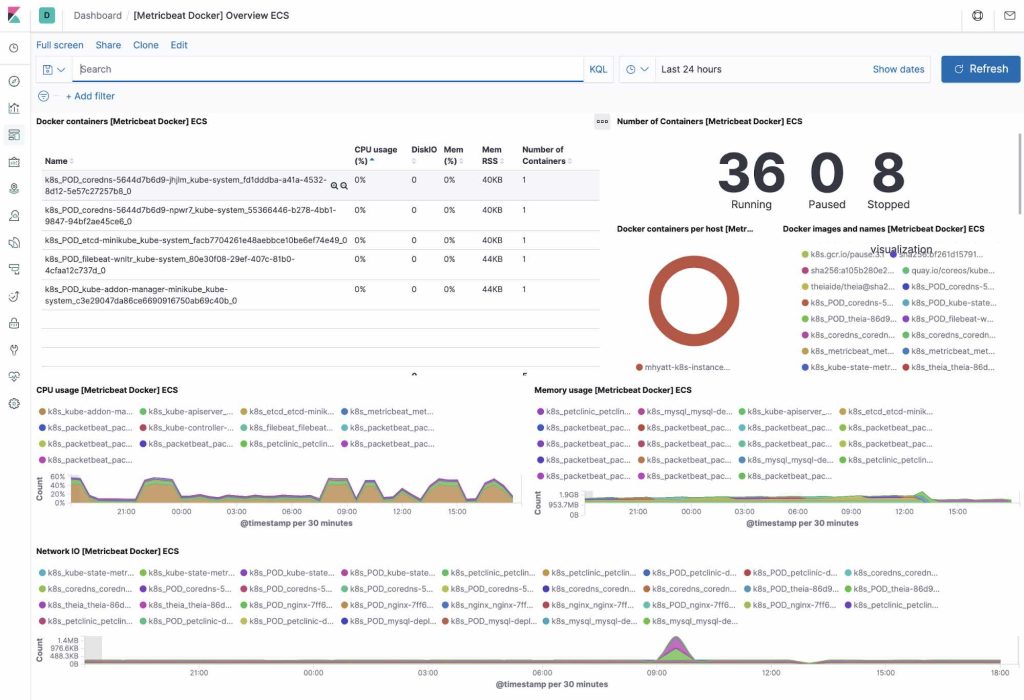Toggle k8s_kube-apiserver legend in CPU usage
This screenshot has height=700, width=1024.
[186, 411]
